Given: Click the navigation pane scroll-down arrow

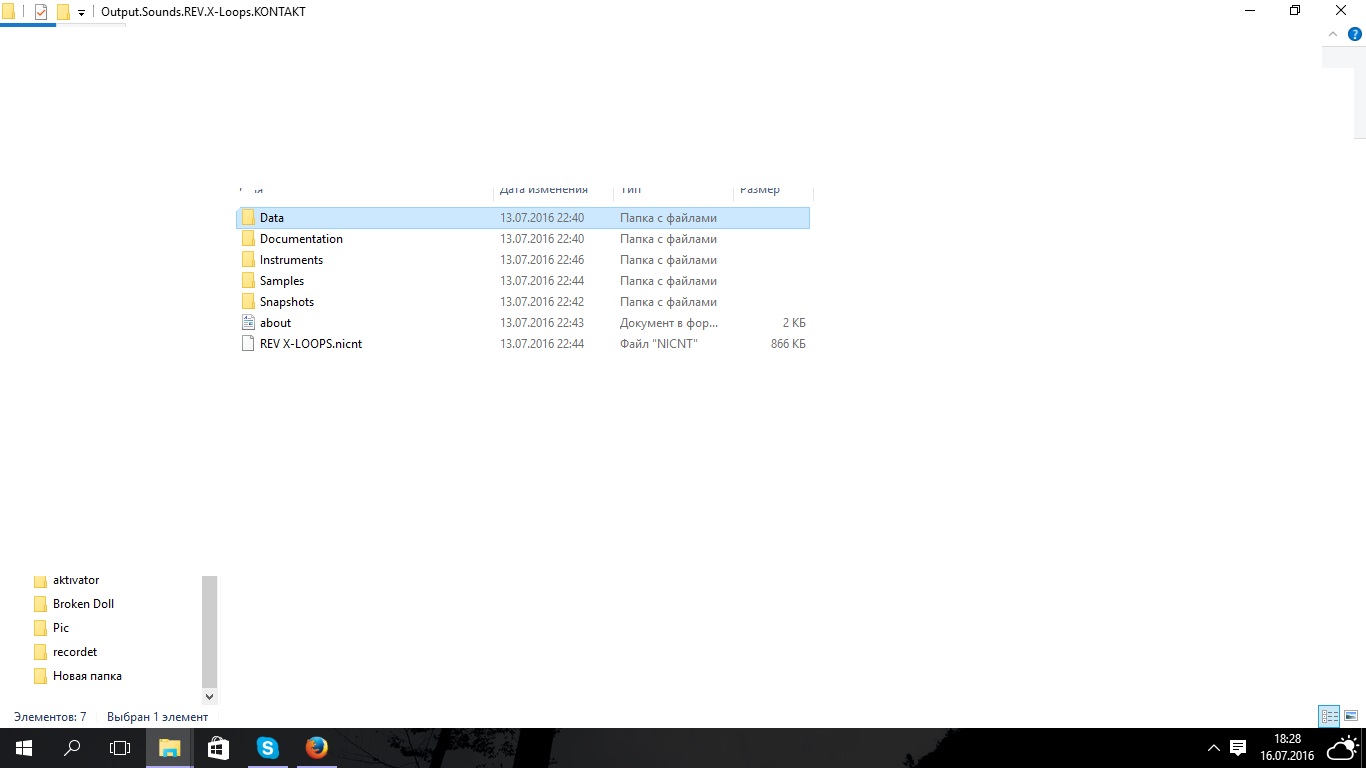Looking at the screenshot, I should (209, 696).
